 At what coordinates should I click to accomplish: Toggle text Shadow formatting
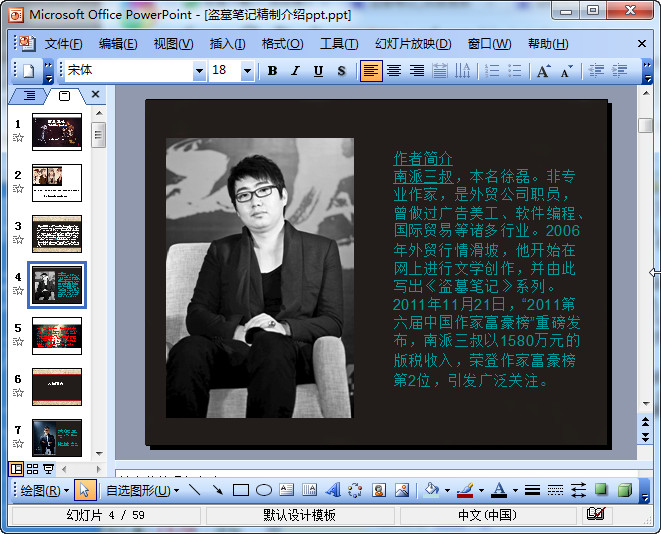tap(341, 71)
